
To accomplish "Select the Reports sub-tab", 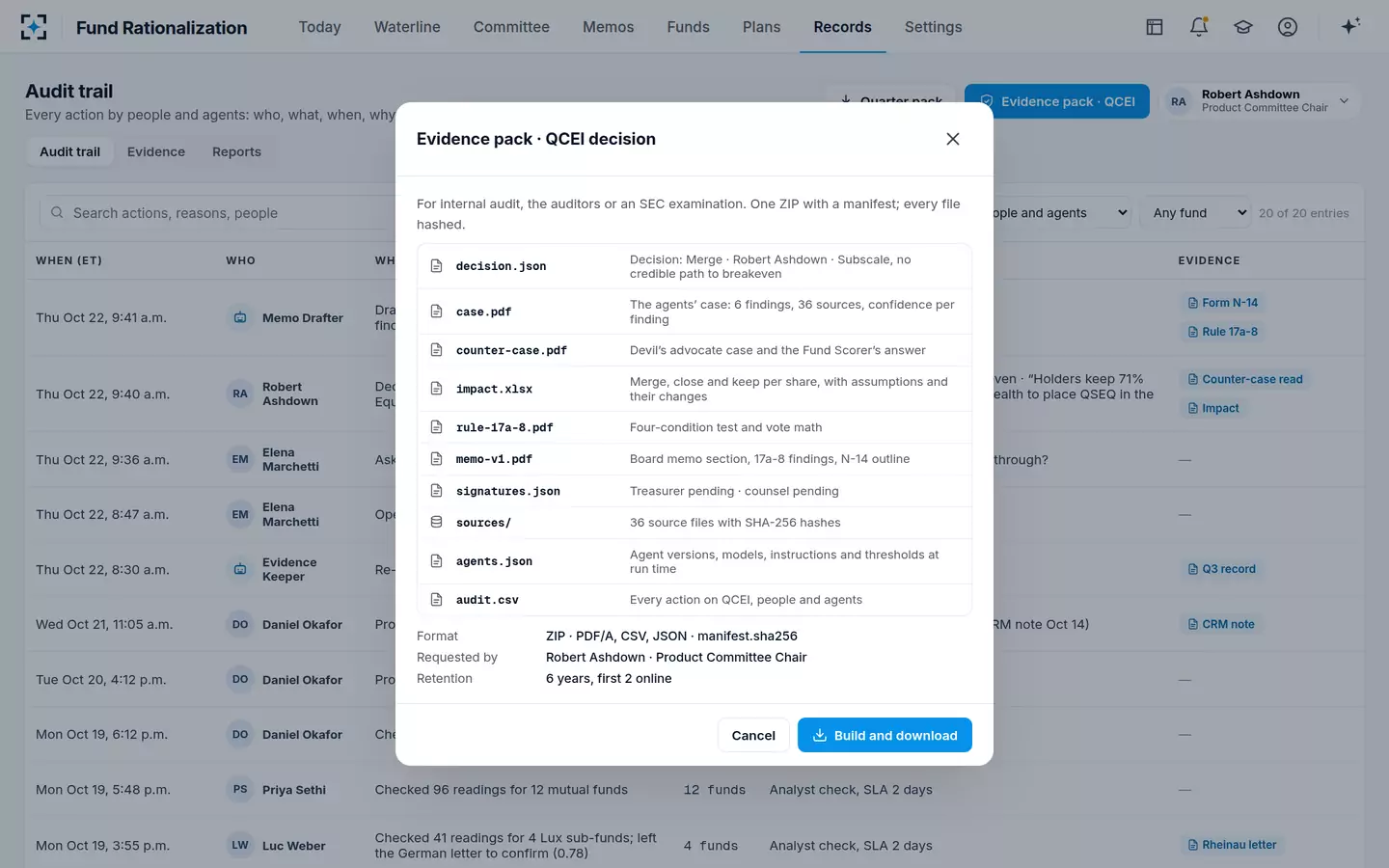I will (236, 151).
